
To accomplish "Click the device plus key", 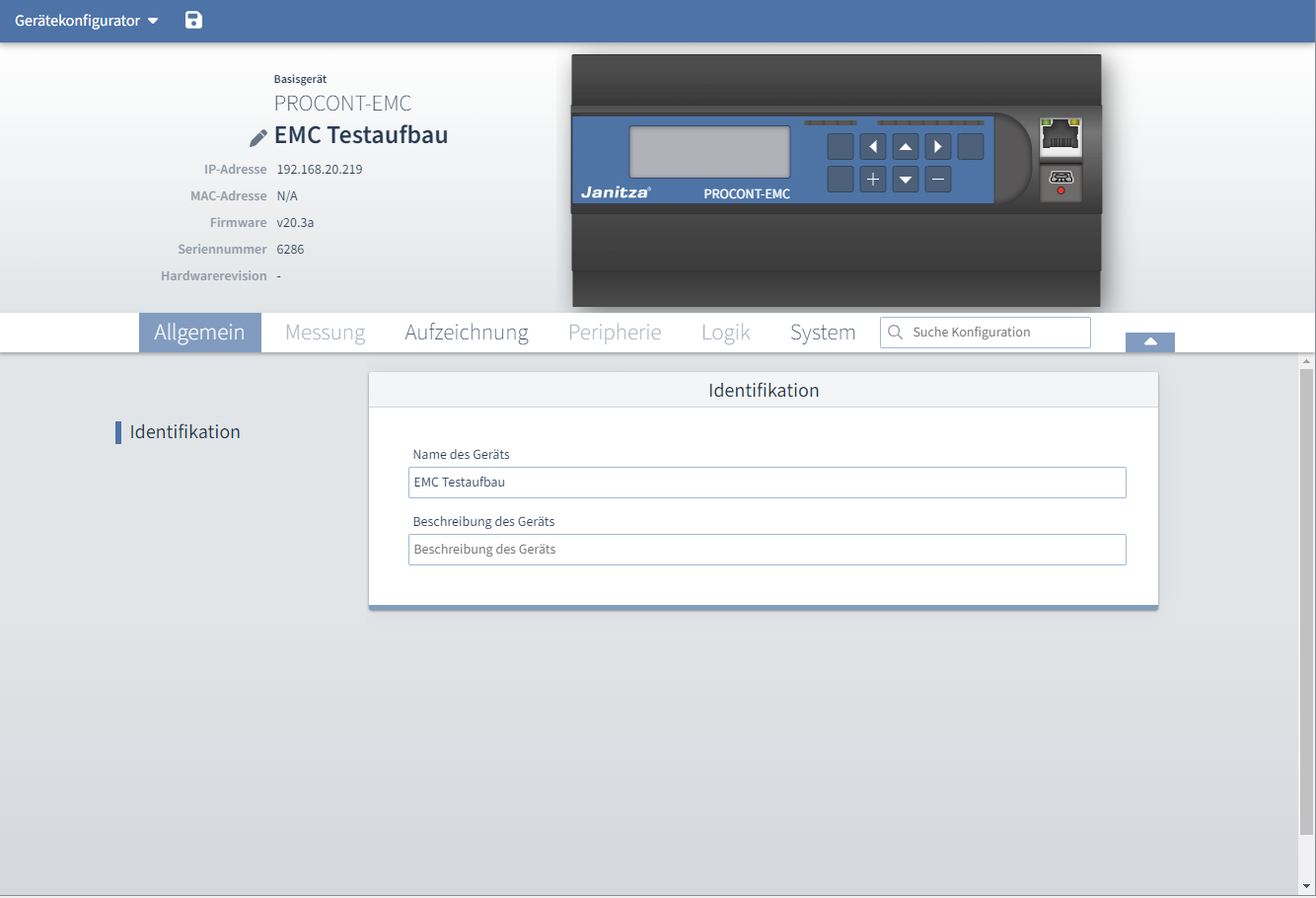I will tap(873, 180).
